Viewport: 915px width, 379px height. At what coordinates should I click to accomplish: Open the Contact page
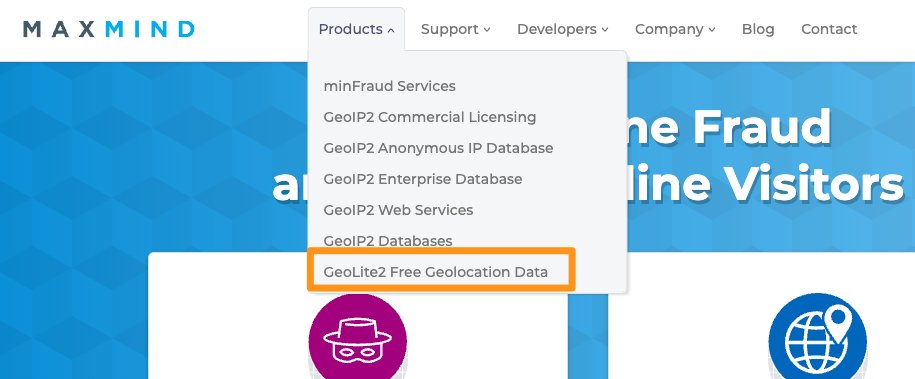click(x=829, y=29)
